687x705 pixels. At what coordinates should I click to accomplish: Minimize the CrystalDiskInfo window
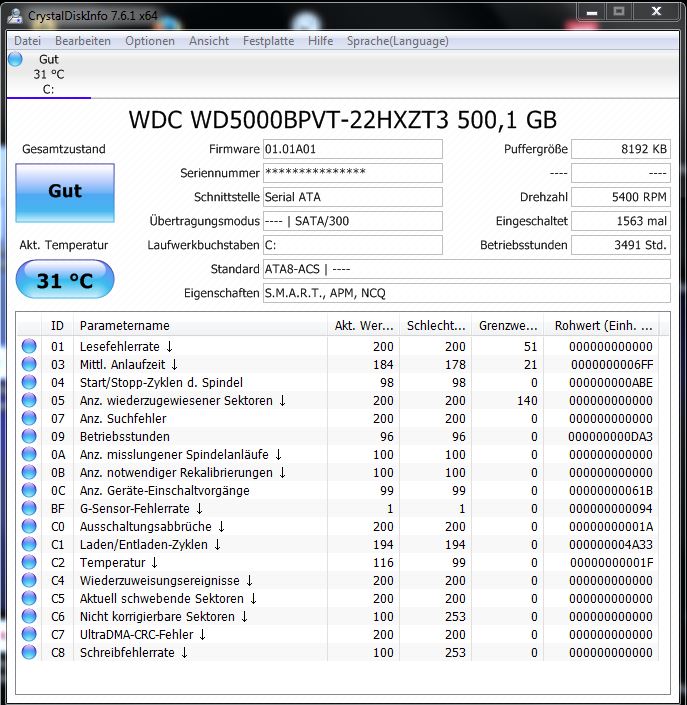pos(592,12)
